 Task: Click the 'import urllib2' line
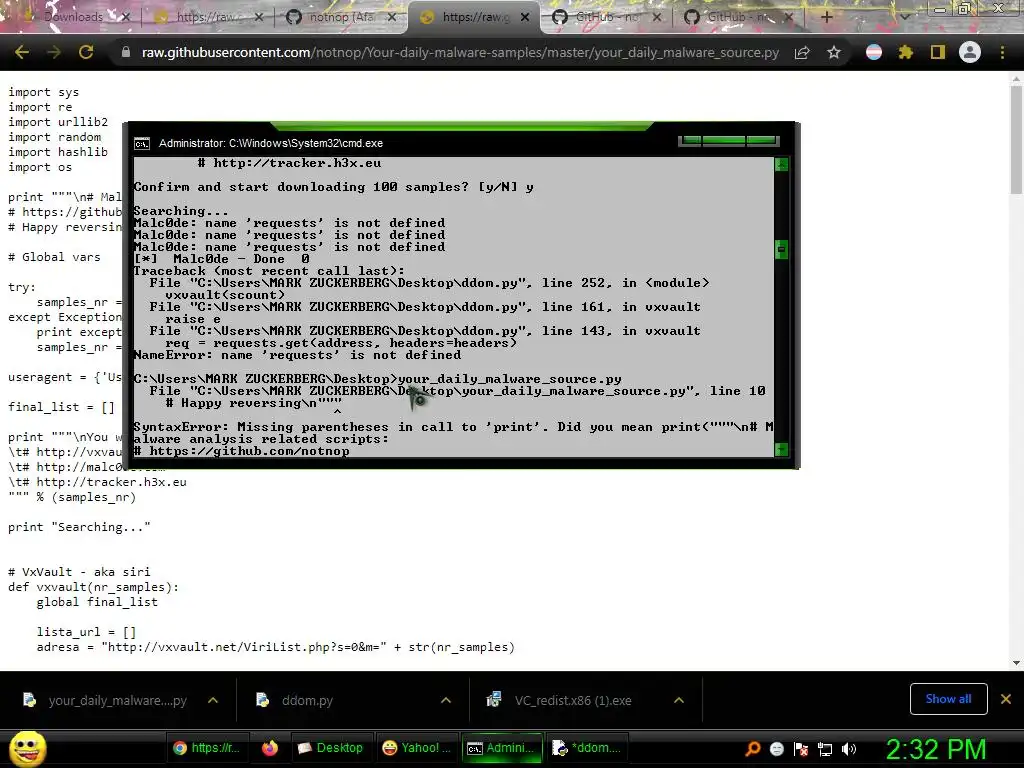click(58, 122)
